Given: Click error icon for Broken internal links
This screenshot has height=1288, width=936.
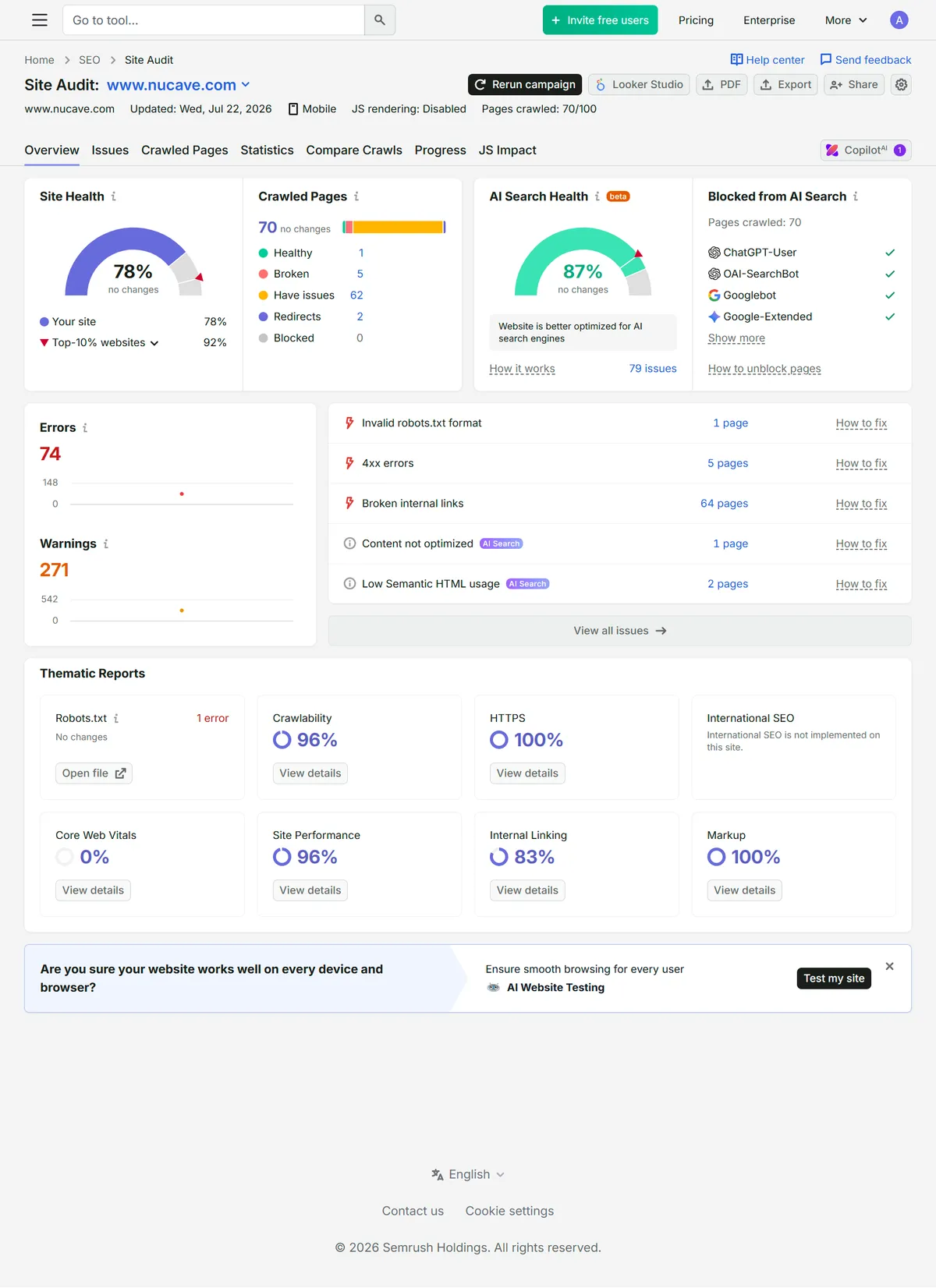Looking at the screenshot, I should click(349, 504).
